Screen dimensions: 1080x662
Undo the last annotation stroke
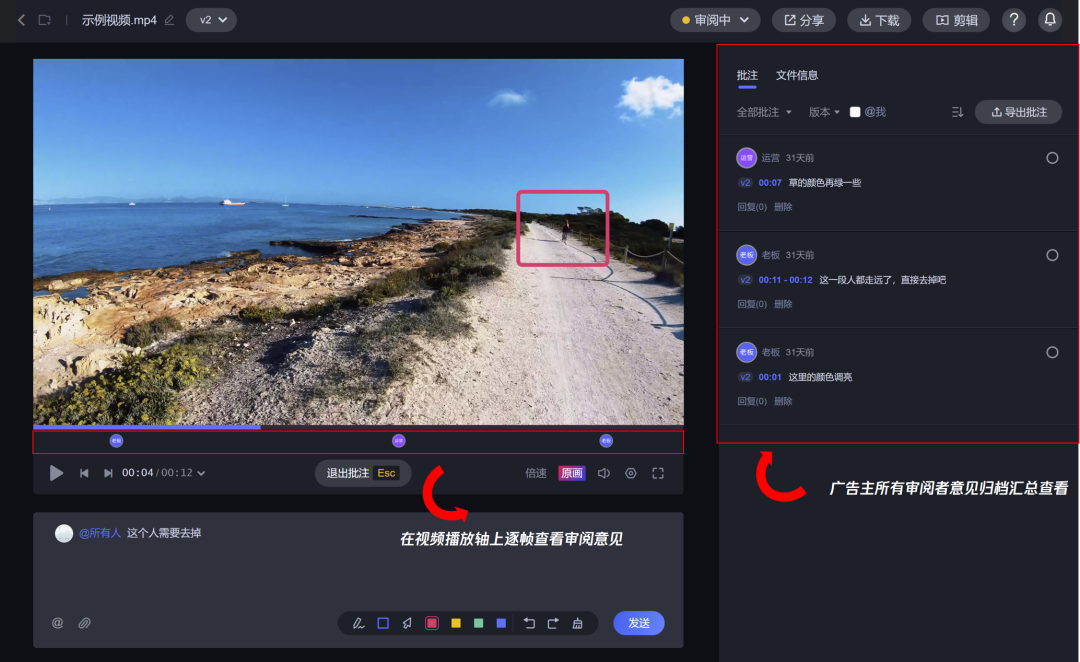529,623
